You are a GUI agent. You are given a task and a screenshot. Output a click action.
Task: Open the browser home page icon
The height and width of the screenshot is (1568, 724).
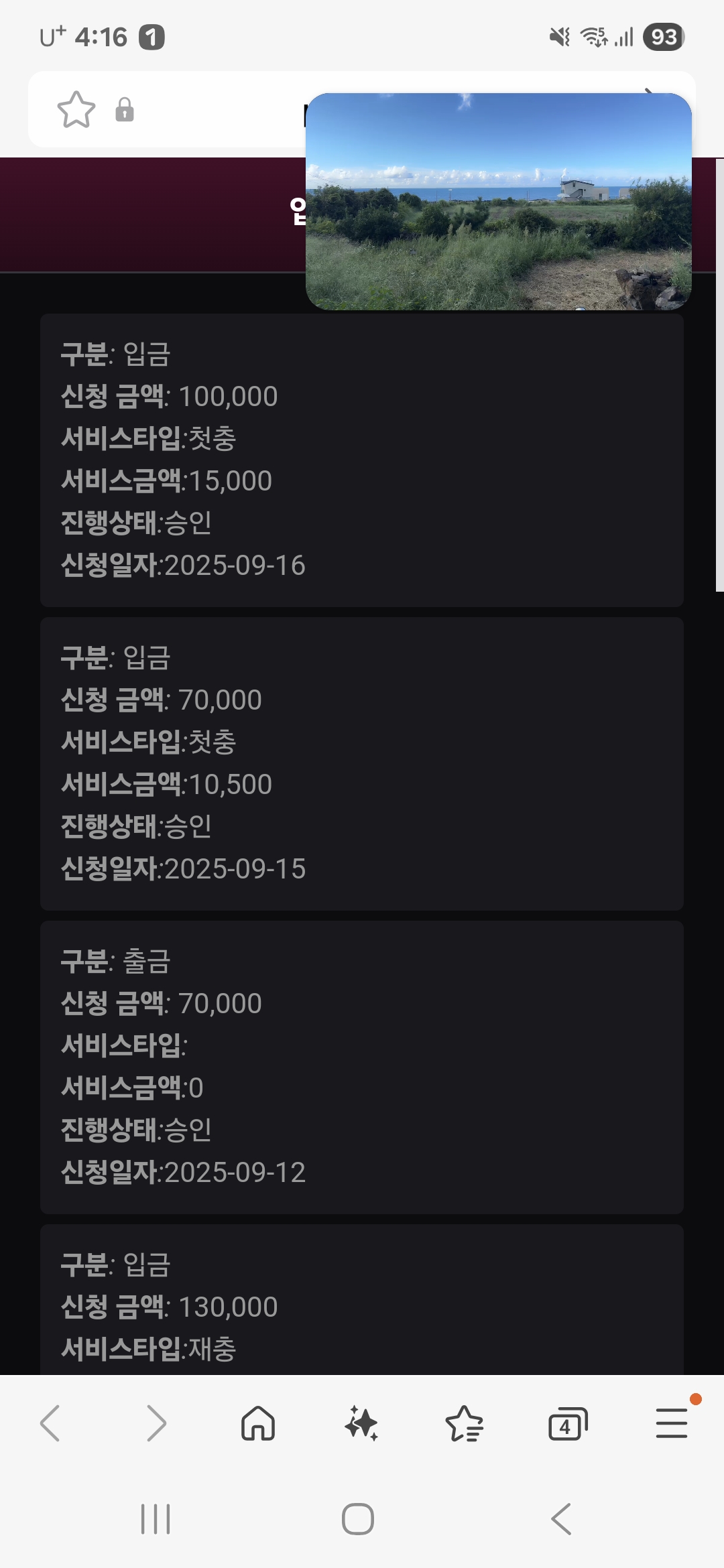258,1423
